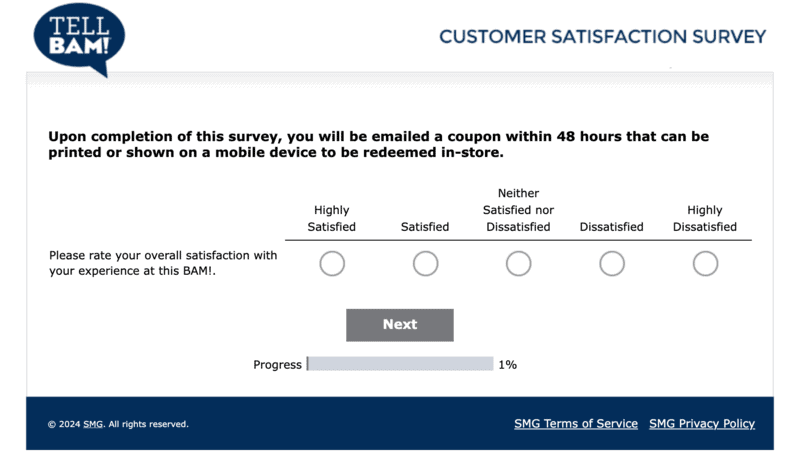Click the Dissatisfied column header text

point(612,227)
